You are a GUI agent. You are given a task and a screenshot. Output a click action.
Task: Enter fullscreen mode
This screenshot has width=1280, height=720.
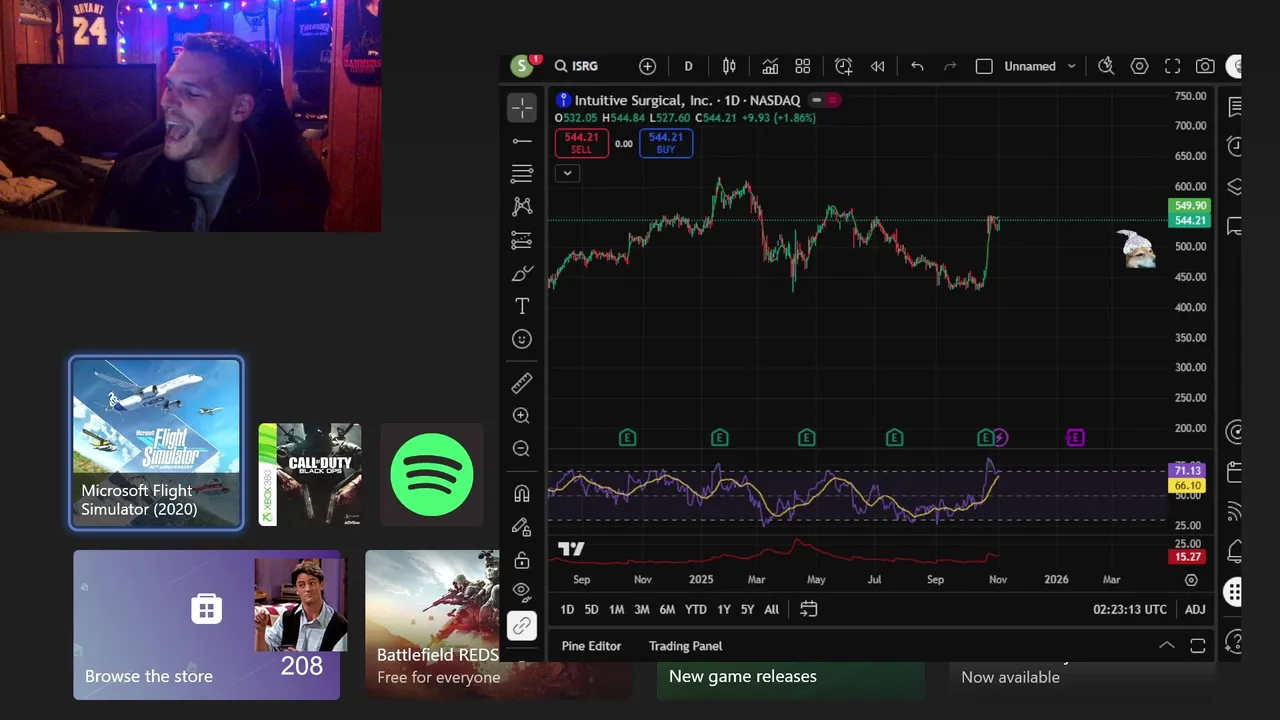point(1172,66)
